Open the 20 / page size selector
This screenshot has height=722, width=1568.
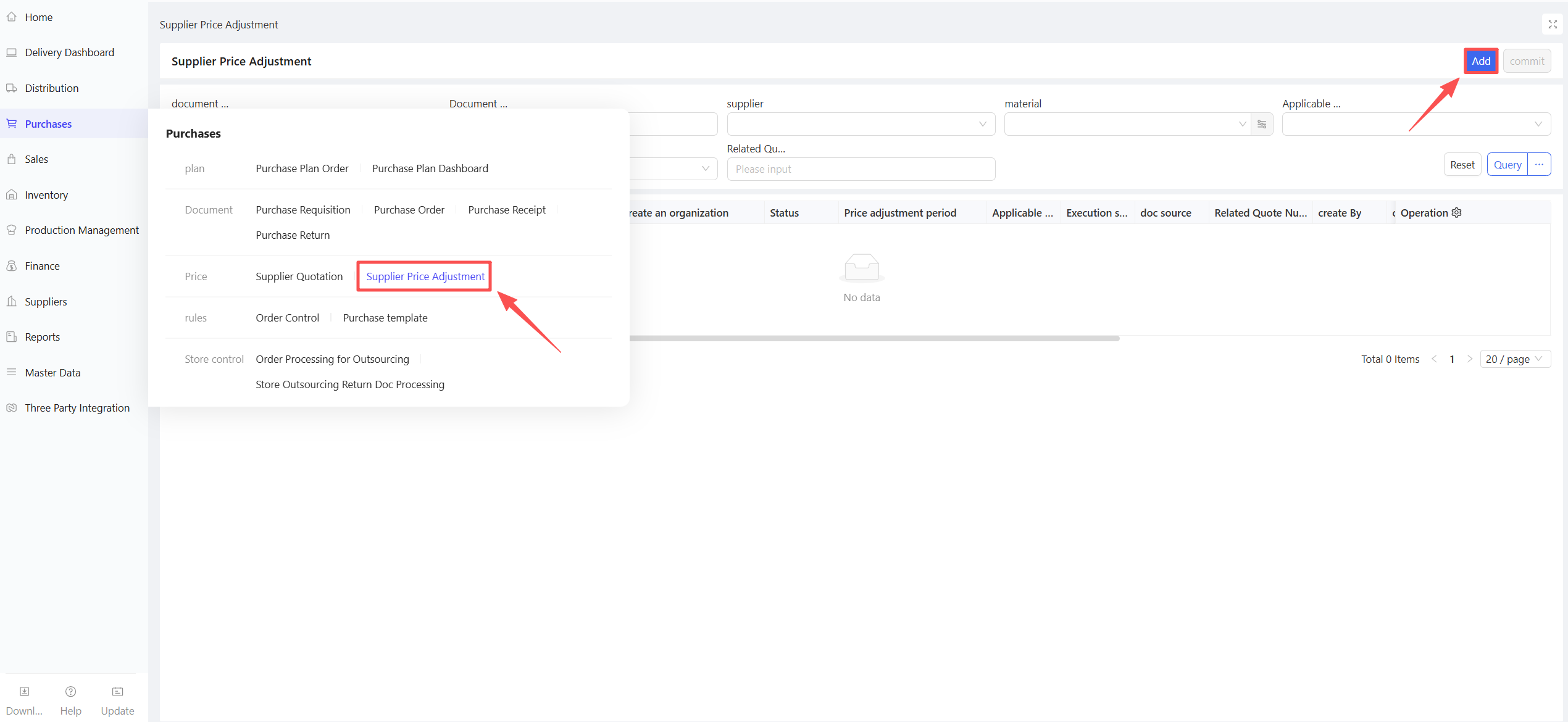coord(1514,359)
